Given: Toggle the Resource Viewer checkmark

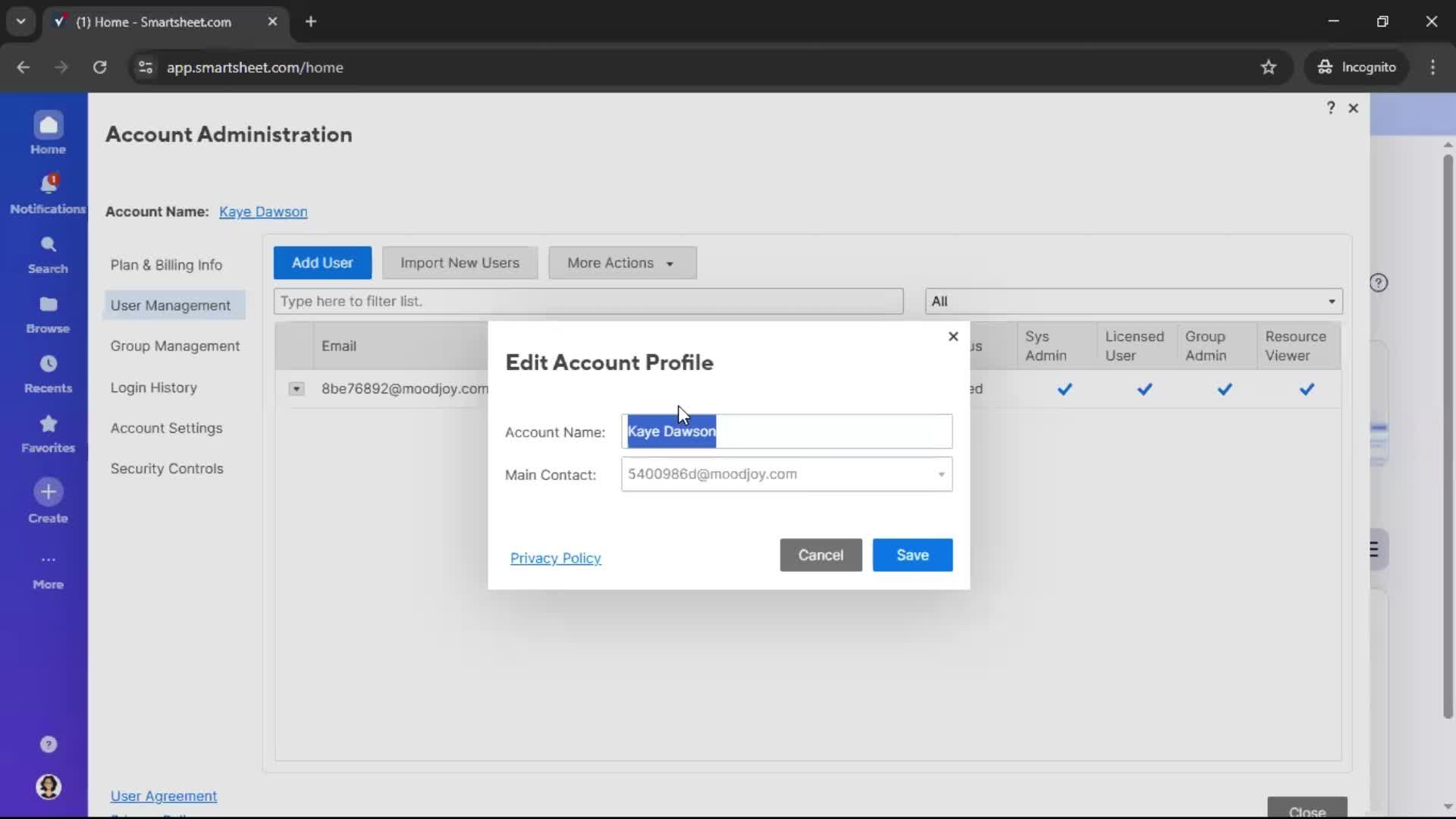Looking at the screenshot, I should pyautogui.click(x=1307, y=389).
